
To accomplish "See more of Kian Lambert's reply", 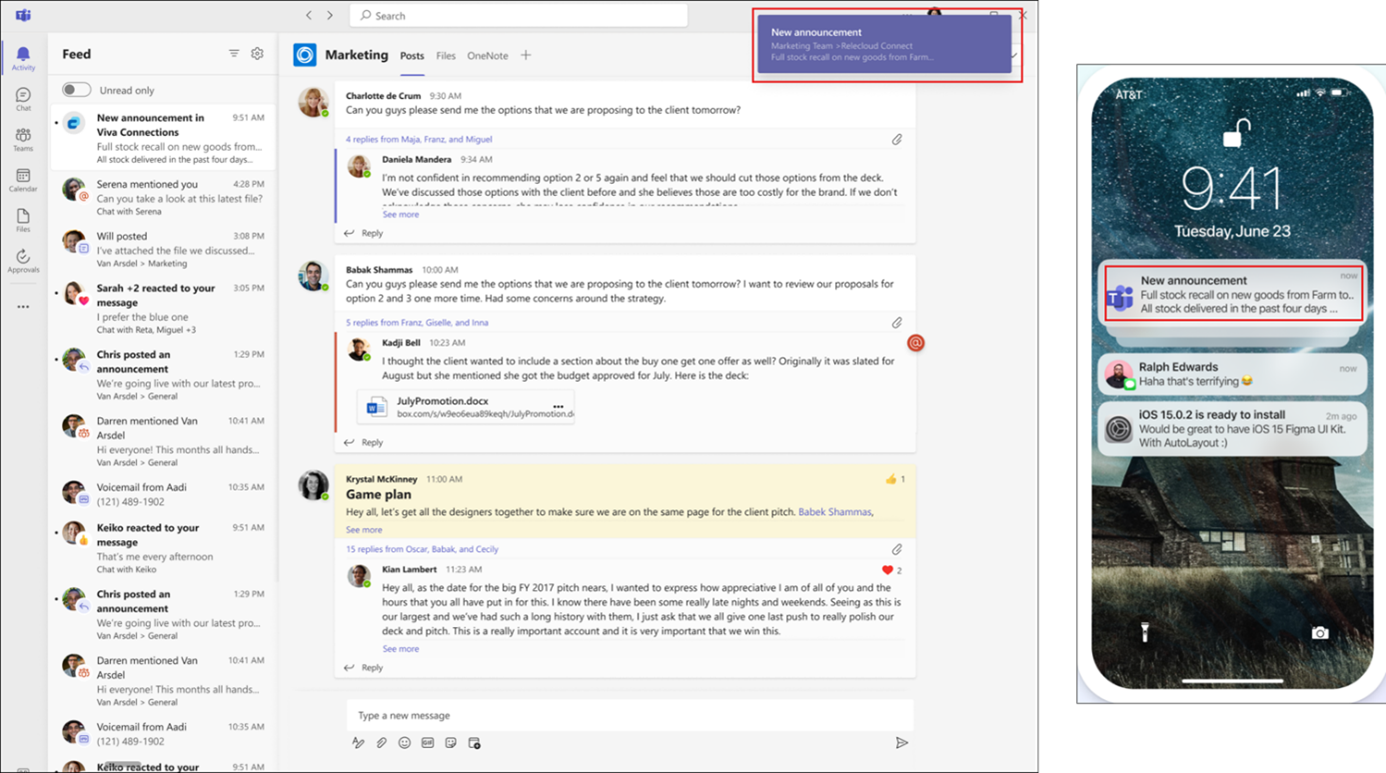I will [x=400, y=649].
